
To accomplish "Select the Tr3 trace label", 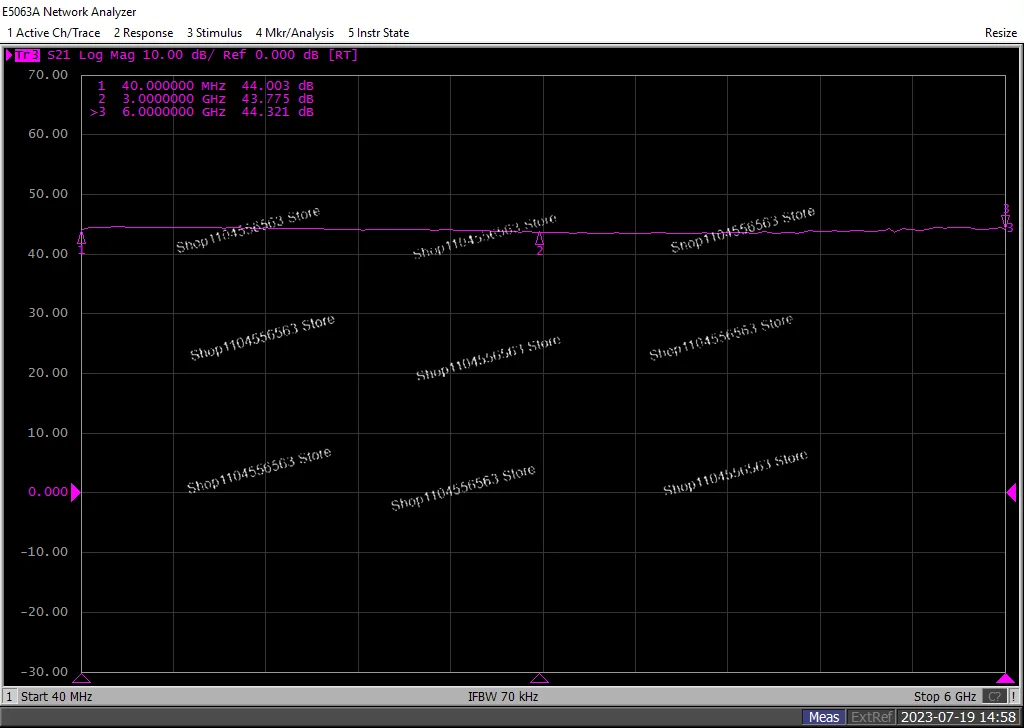I will coord(27,55).
